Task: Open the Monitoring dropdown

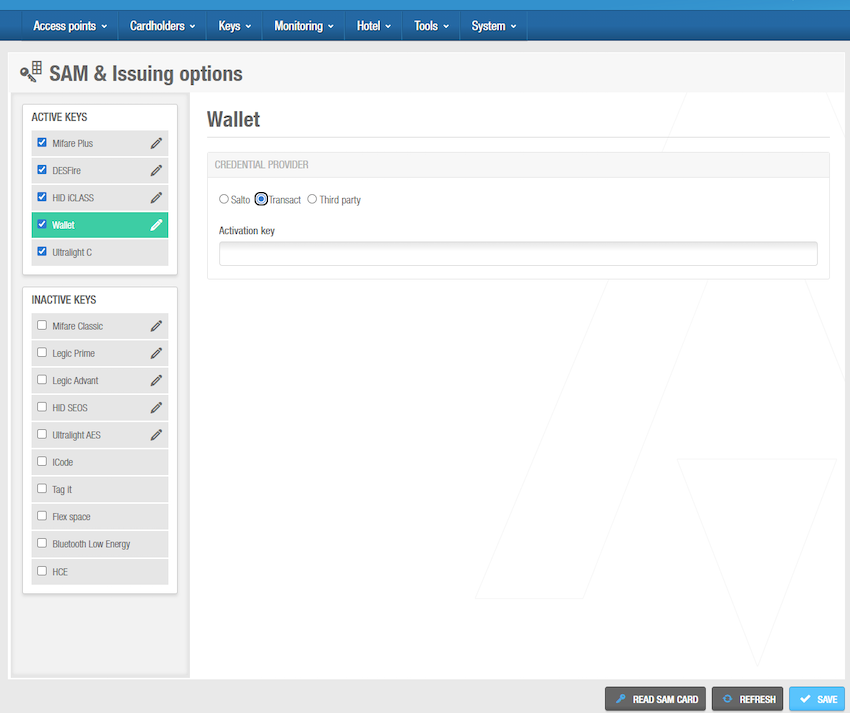Action: (304, 25)
